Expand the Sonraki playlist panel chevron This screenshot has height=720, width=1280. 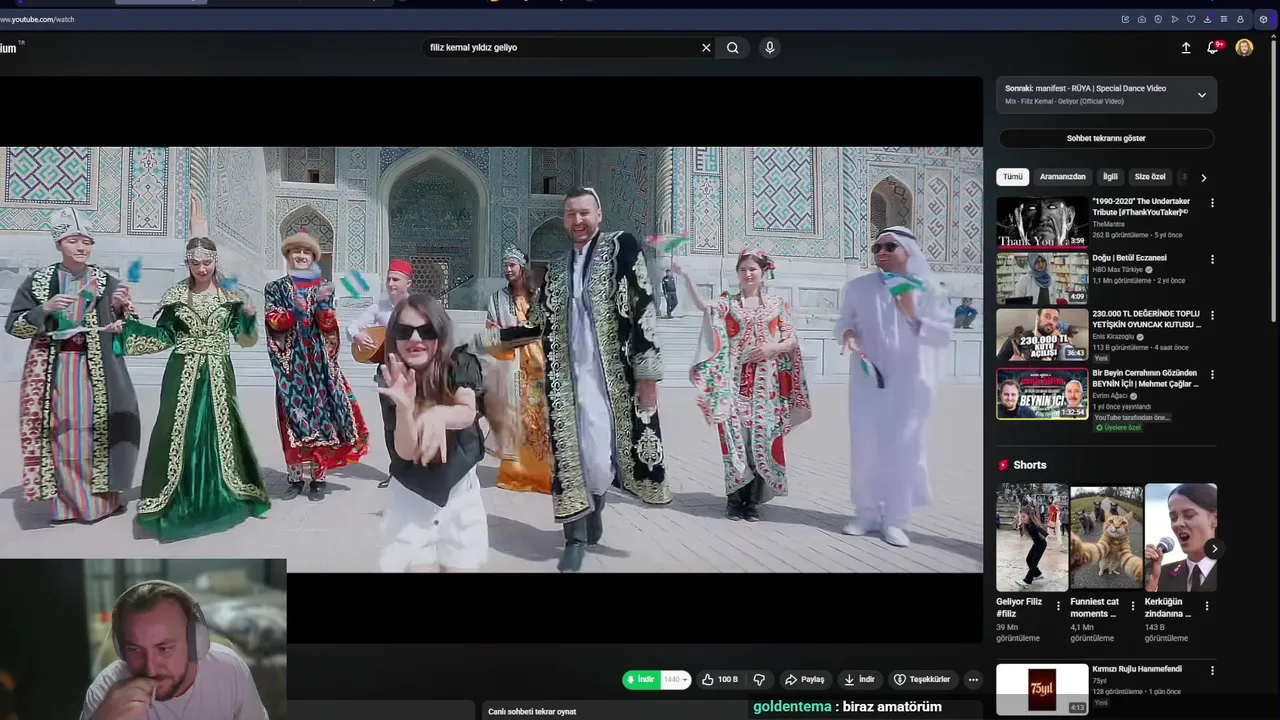[x=1202, y=95]
